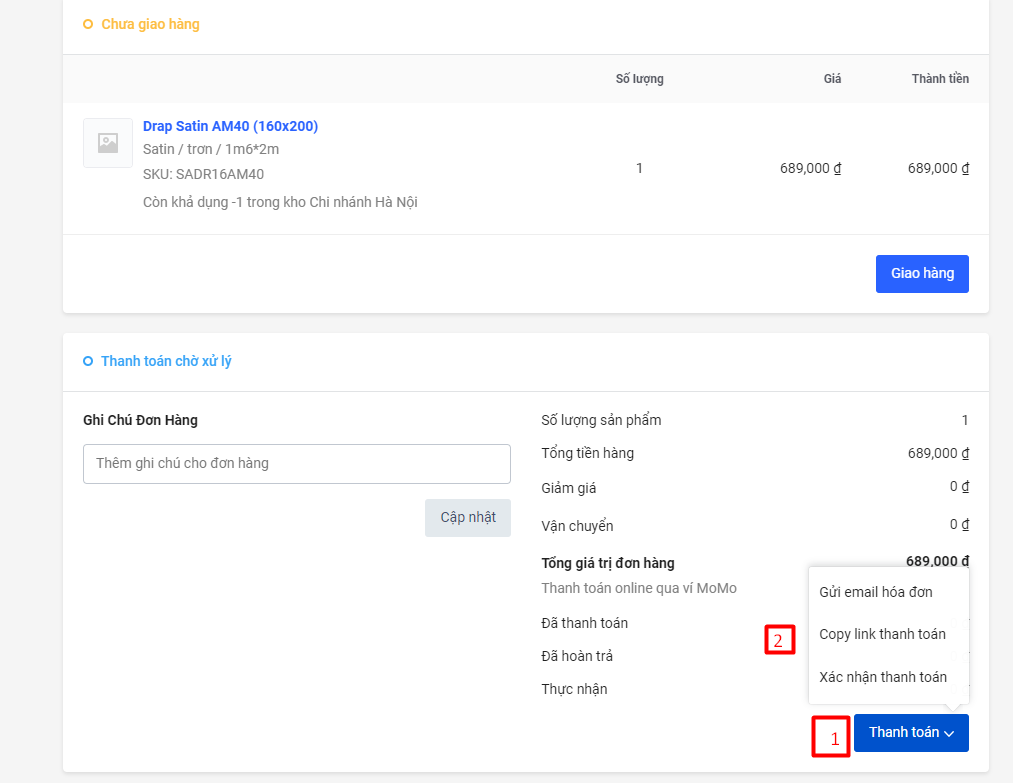Click the Tổng giá trị đơn hàng label
The image size is (1013, 783).
pos(607,563)
